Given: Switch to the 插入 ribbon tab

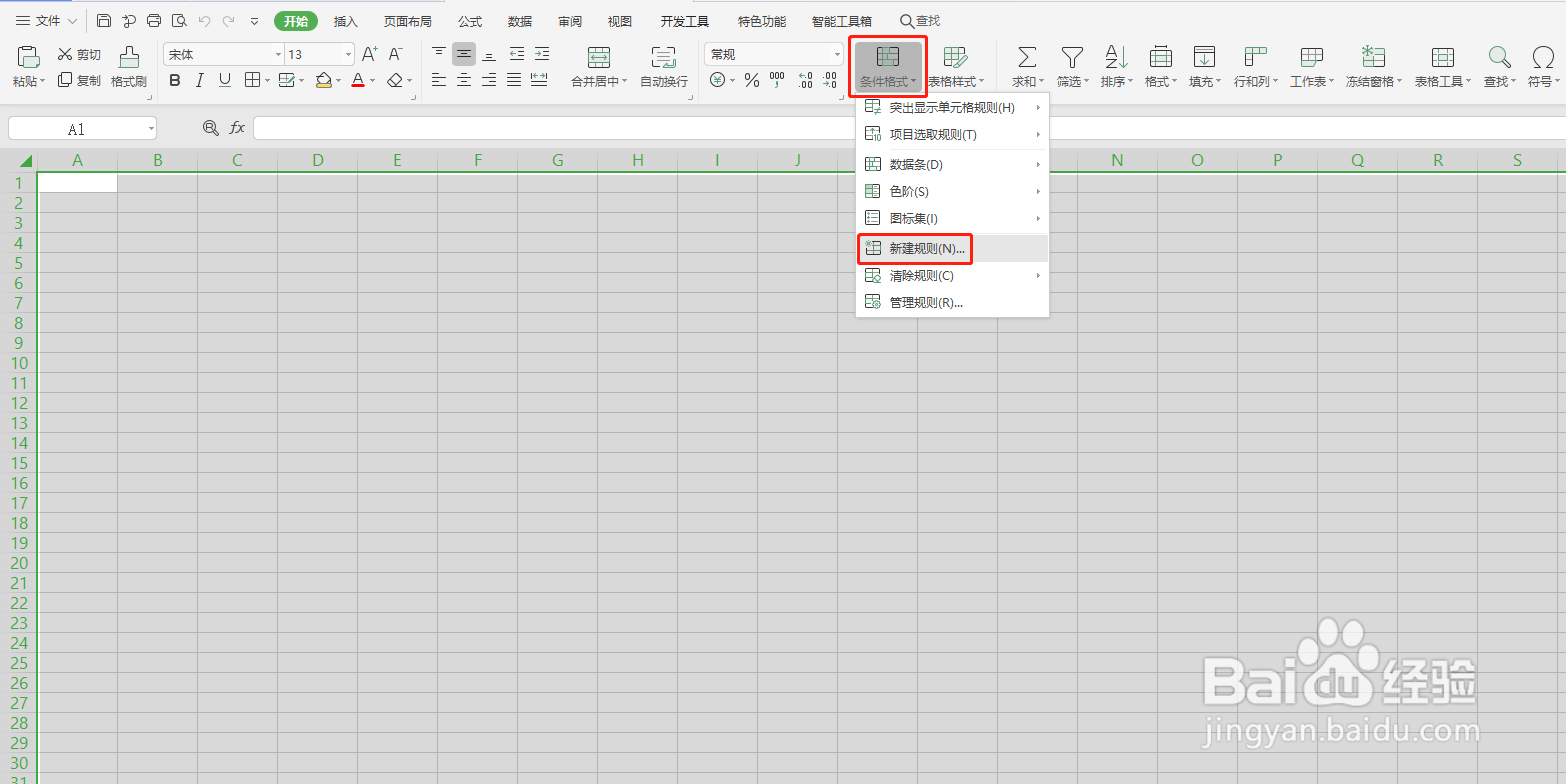Looking at the screenshot, I should (345, 21).
